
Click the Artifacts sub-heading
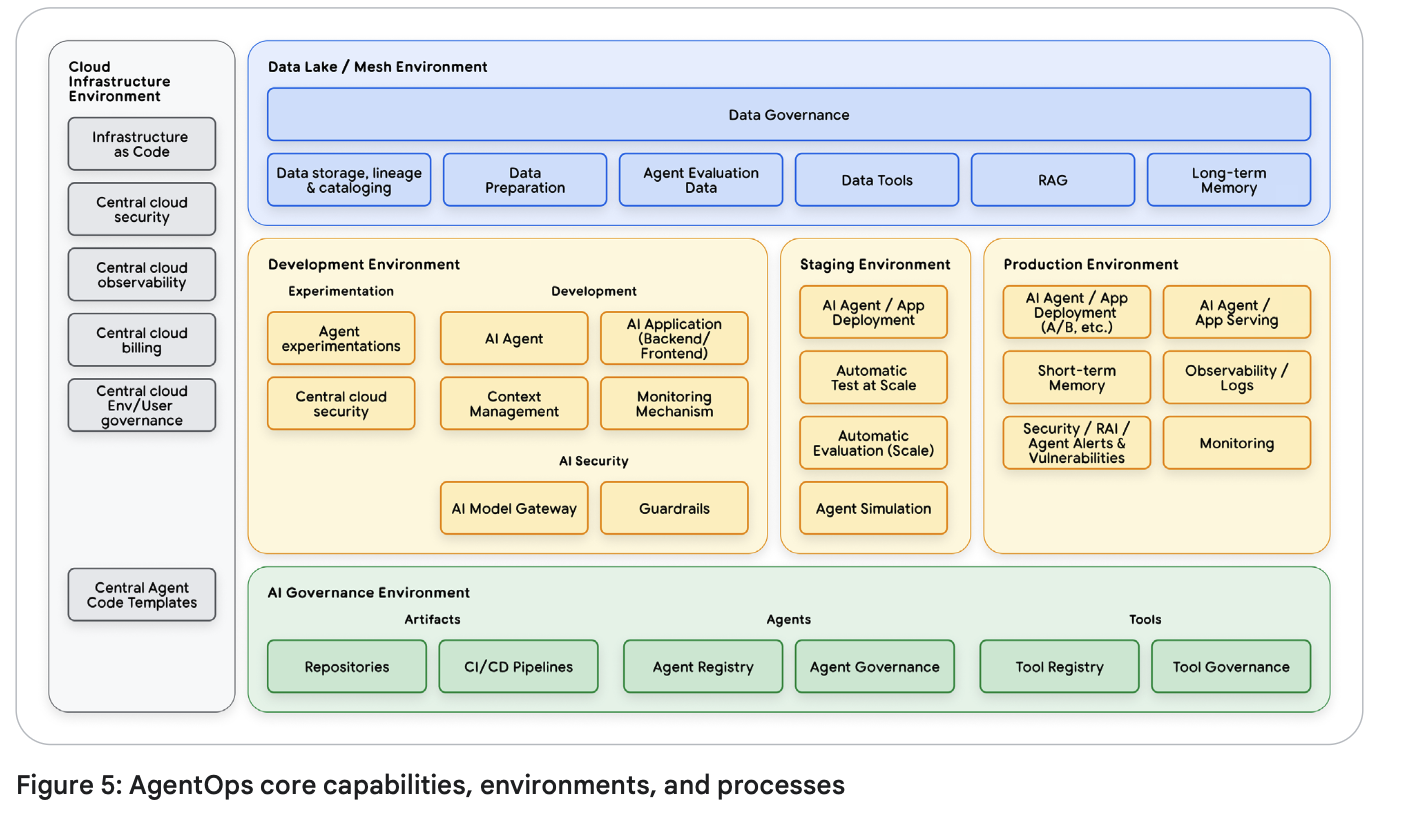click(433, 619)
